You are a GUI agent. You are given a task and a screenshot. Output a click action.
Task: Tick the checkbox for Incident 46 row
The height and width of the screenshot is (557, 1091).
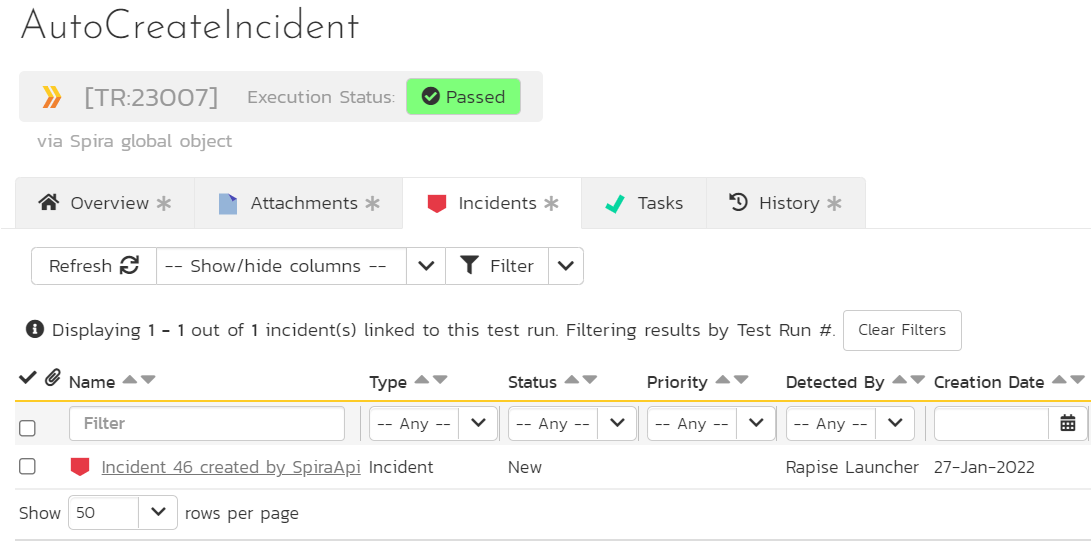point(27,467)
